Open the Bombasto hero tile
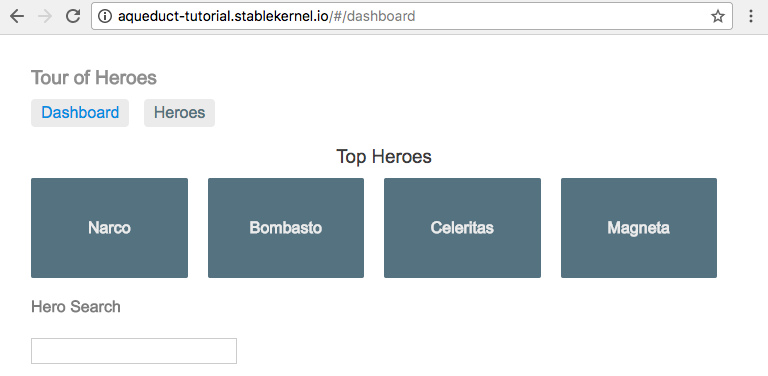The image size is (768, 376). 286,228
